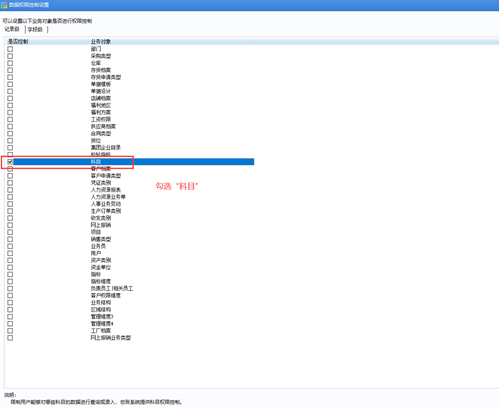Enable control for 人事业务变动

click(x=10, y=204)
